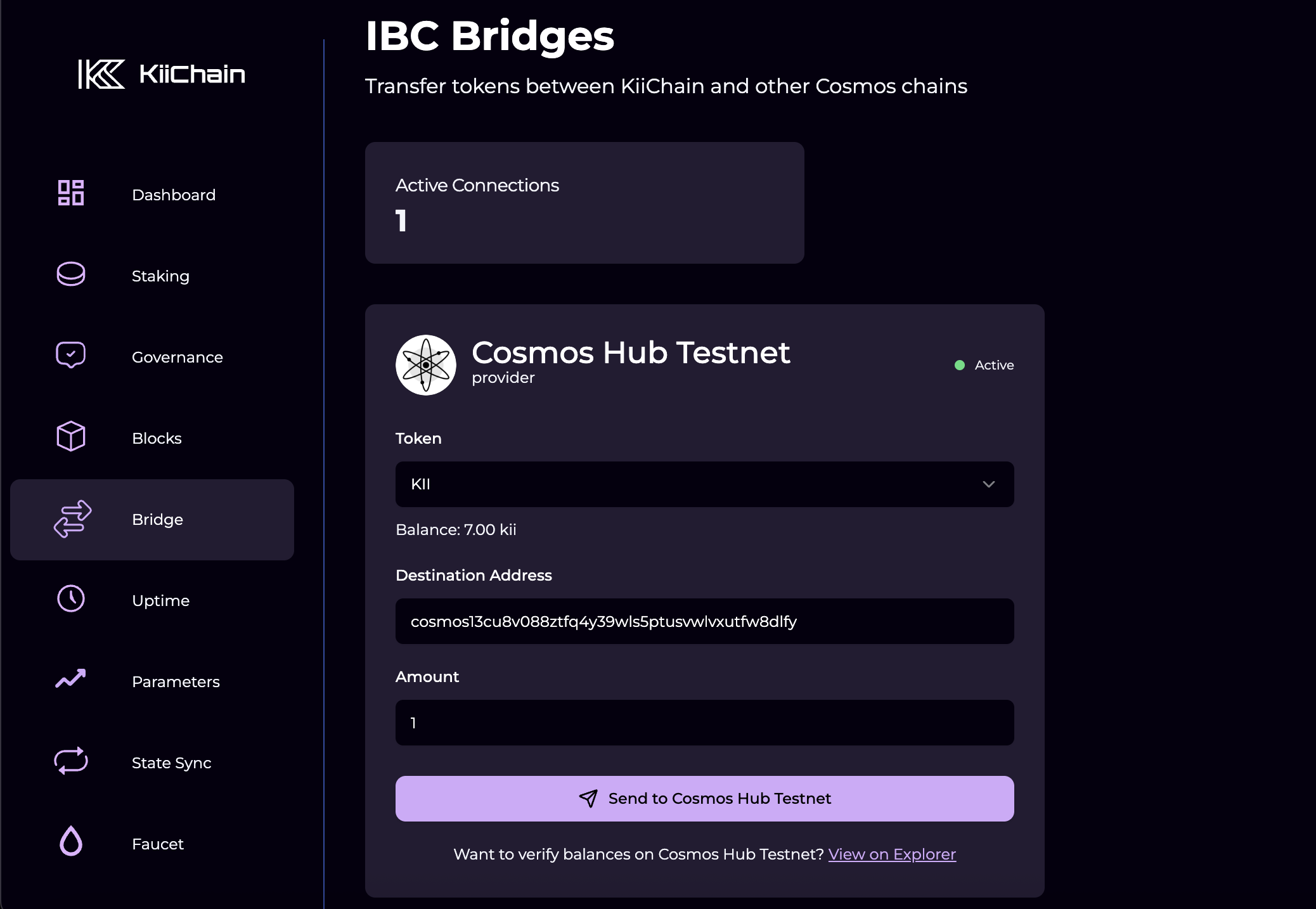Click the Cosmos Hub atom logo
The width and height of the screenshot is (1316, 909).
[x=426, y=365]
